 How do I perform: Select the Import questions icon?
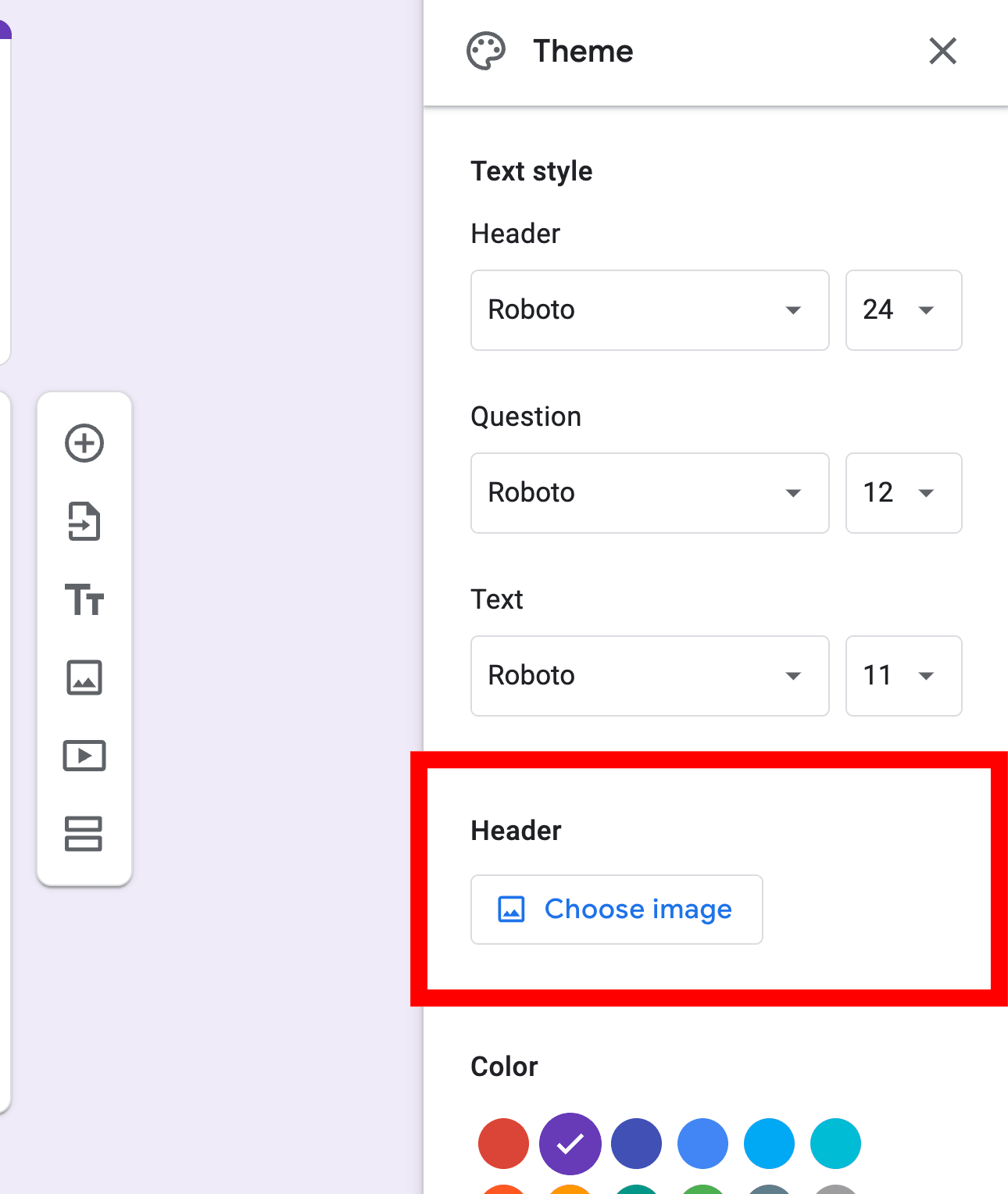tap(84, 522)
